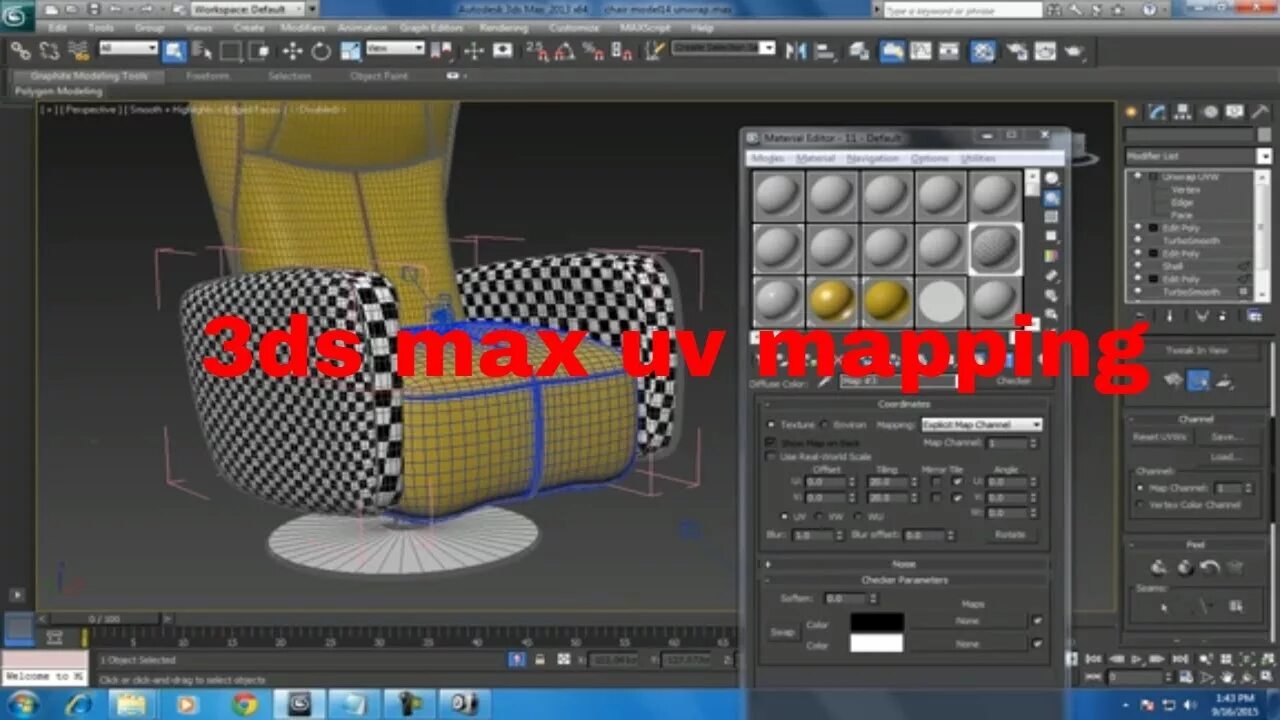Viewport: 1280px width, 720px height.
Task: Open the Modify panel tab icon
Action: tap(1157, 112)
